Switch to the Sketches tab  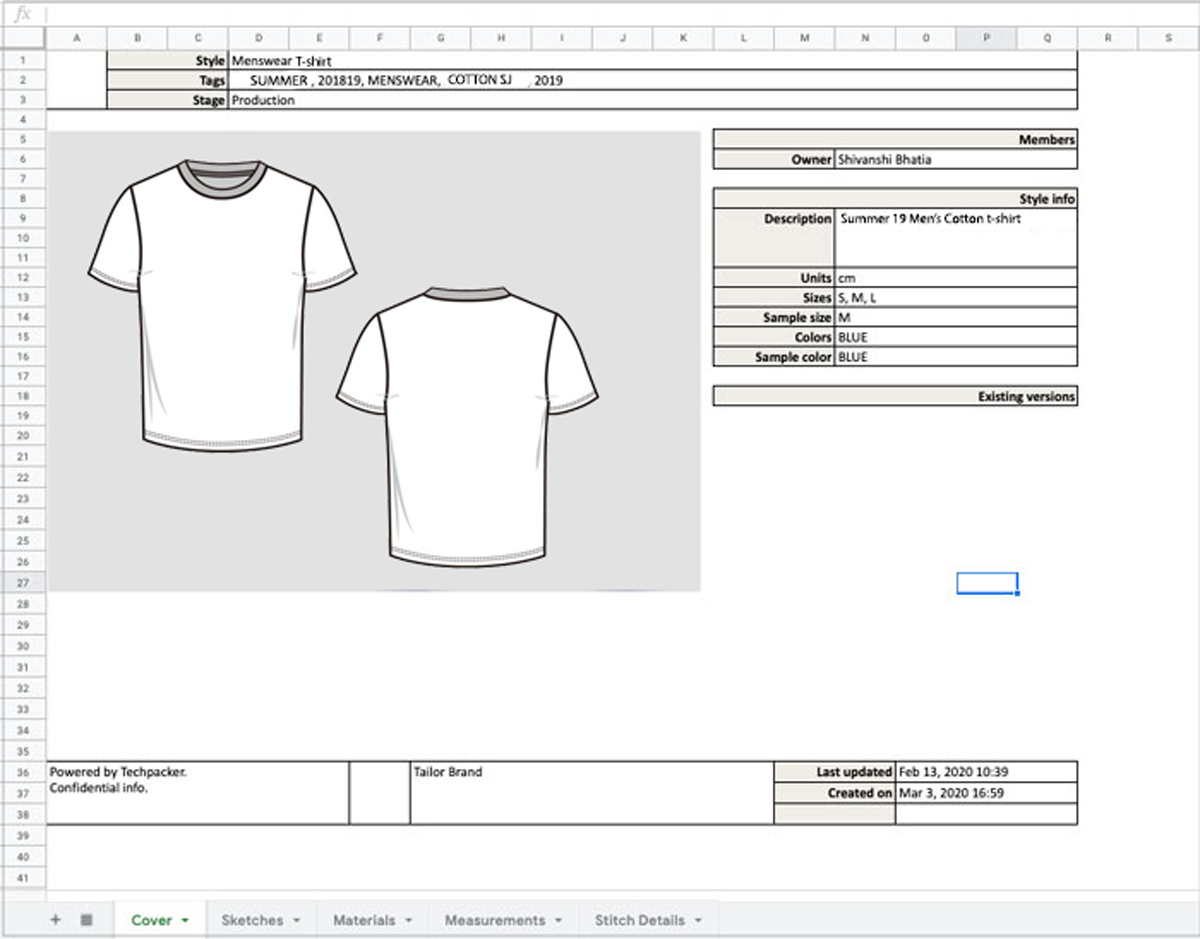[252, 919]
